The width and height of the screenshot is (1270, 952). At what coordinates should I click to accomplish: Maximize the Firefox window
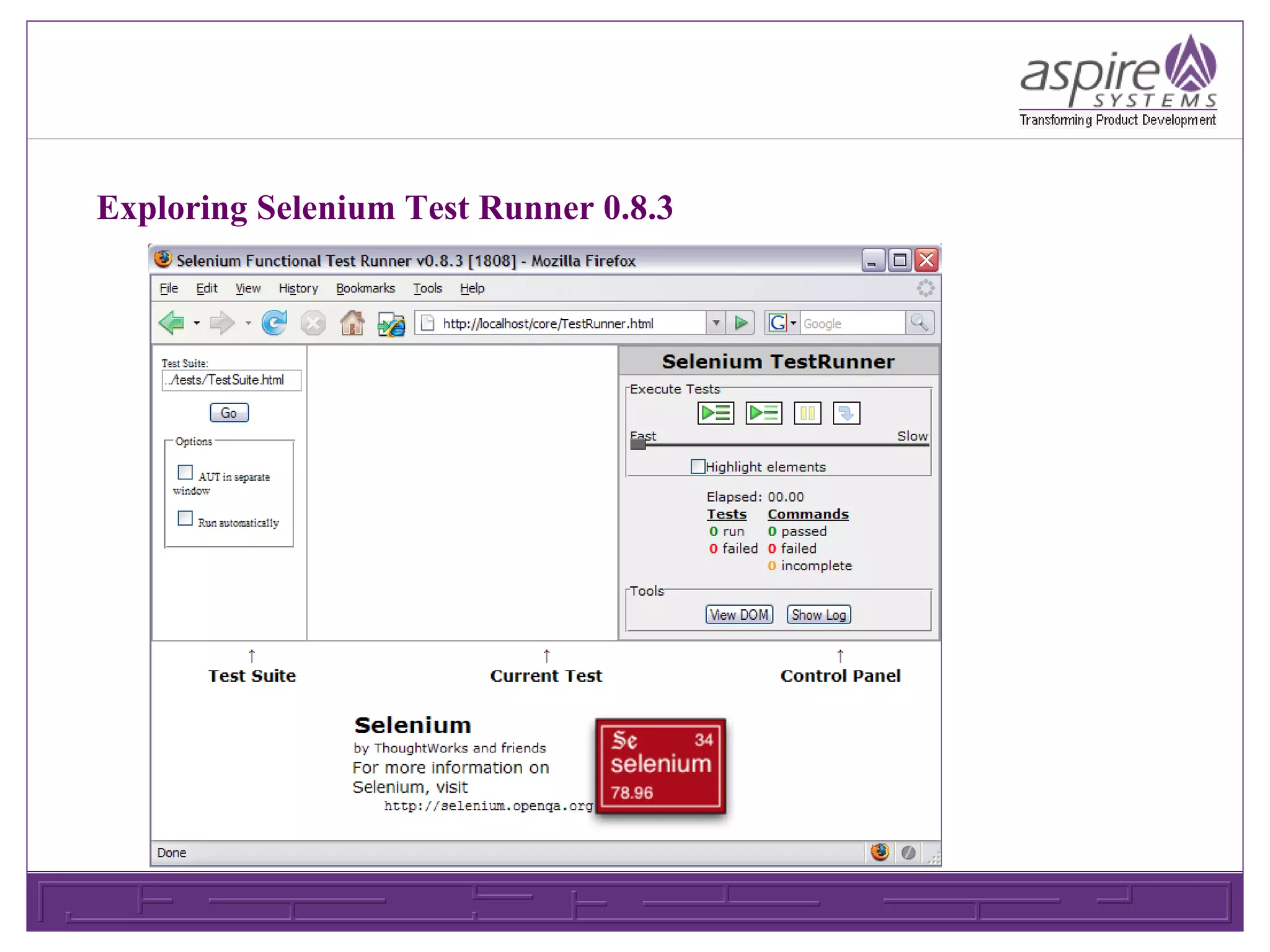(900, 260)
